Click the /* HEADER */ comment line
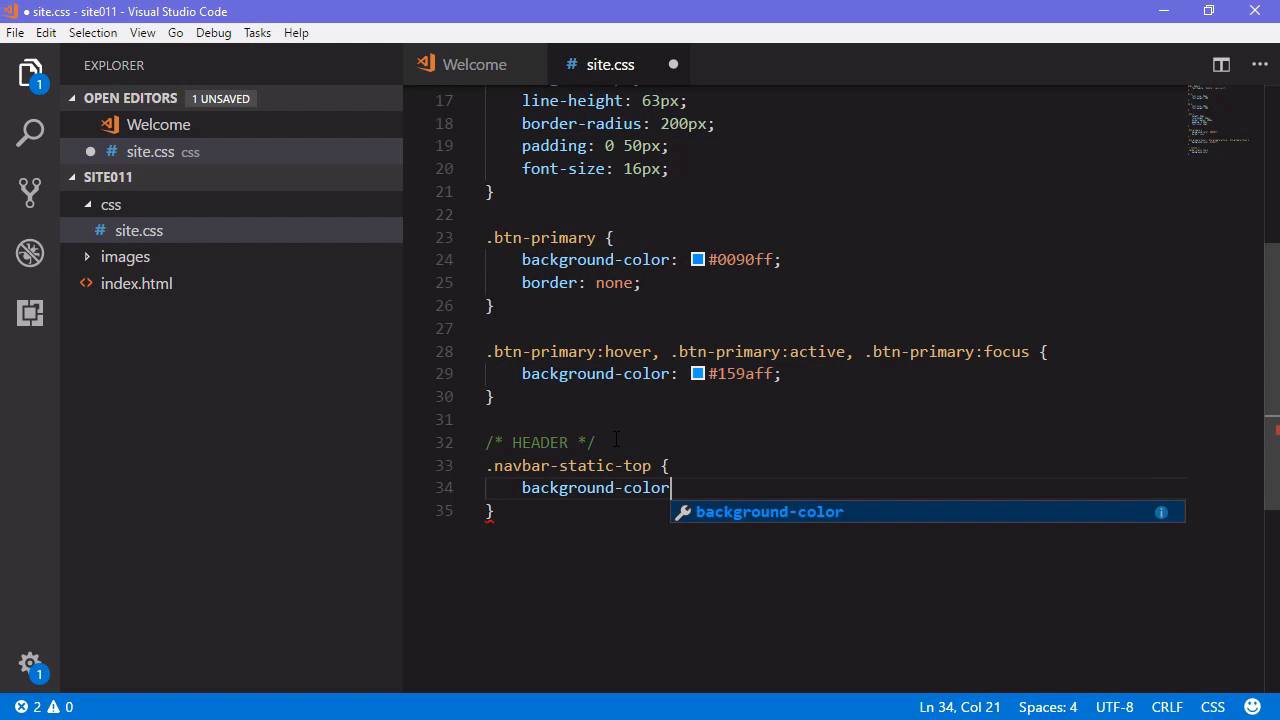The image size is (1280, 720). 540,442
